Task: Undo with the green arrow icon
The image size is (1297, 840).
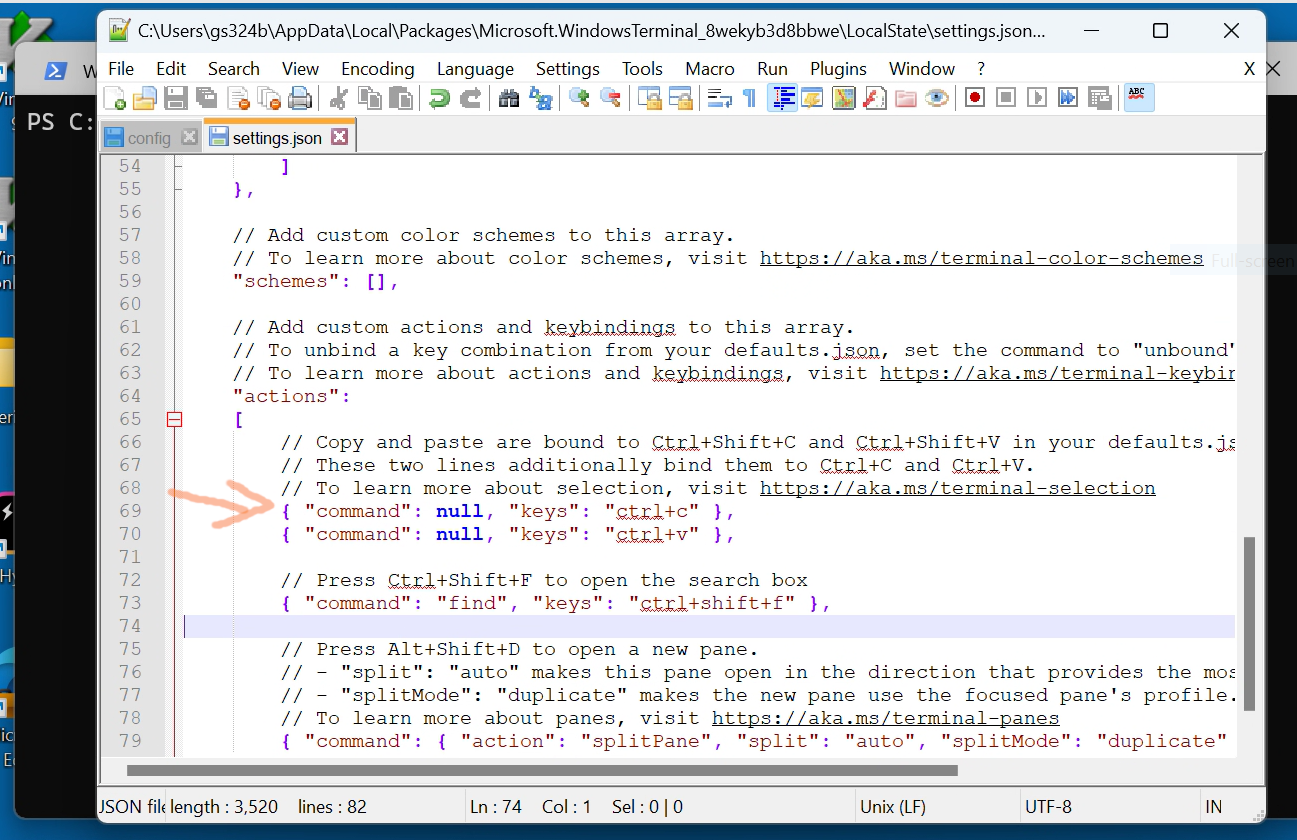Action: pos(439,98)
